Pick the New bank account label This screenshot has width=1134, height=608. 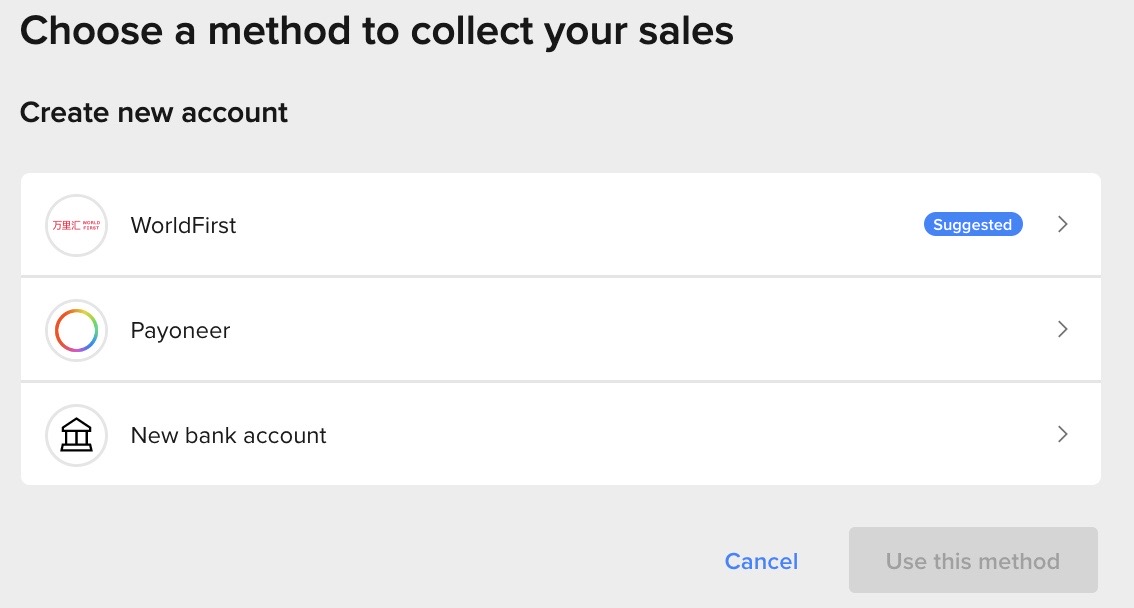229,435
